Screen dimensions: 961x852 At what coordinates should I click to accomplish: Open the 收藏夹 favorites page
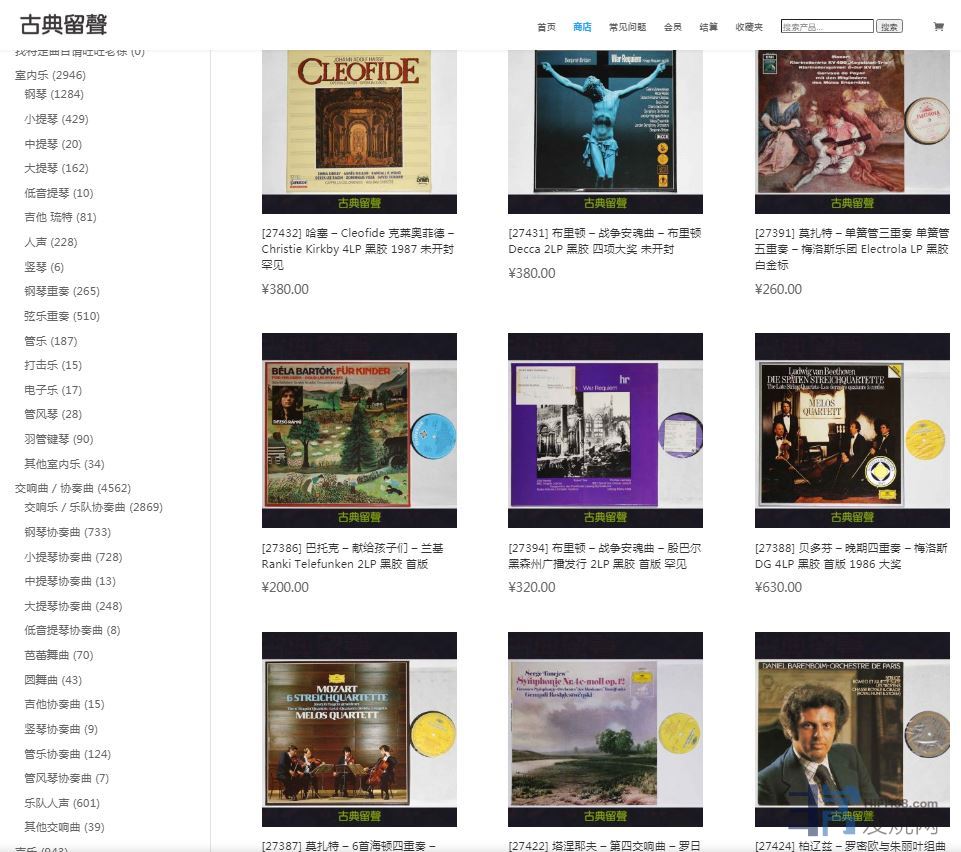click(x=749, y=27)
